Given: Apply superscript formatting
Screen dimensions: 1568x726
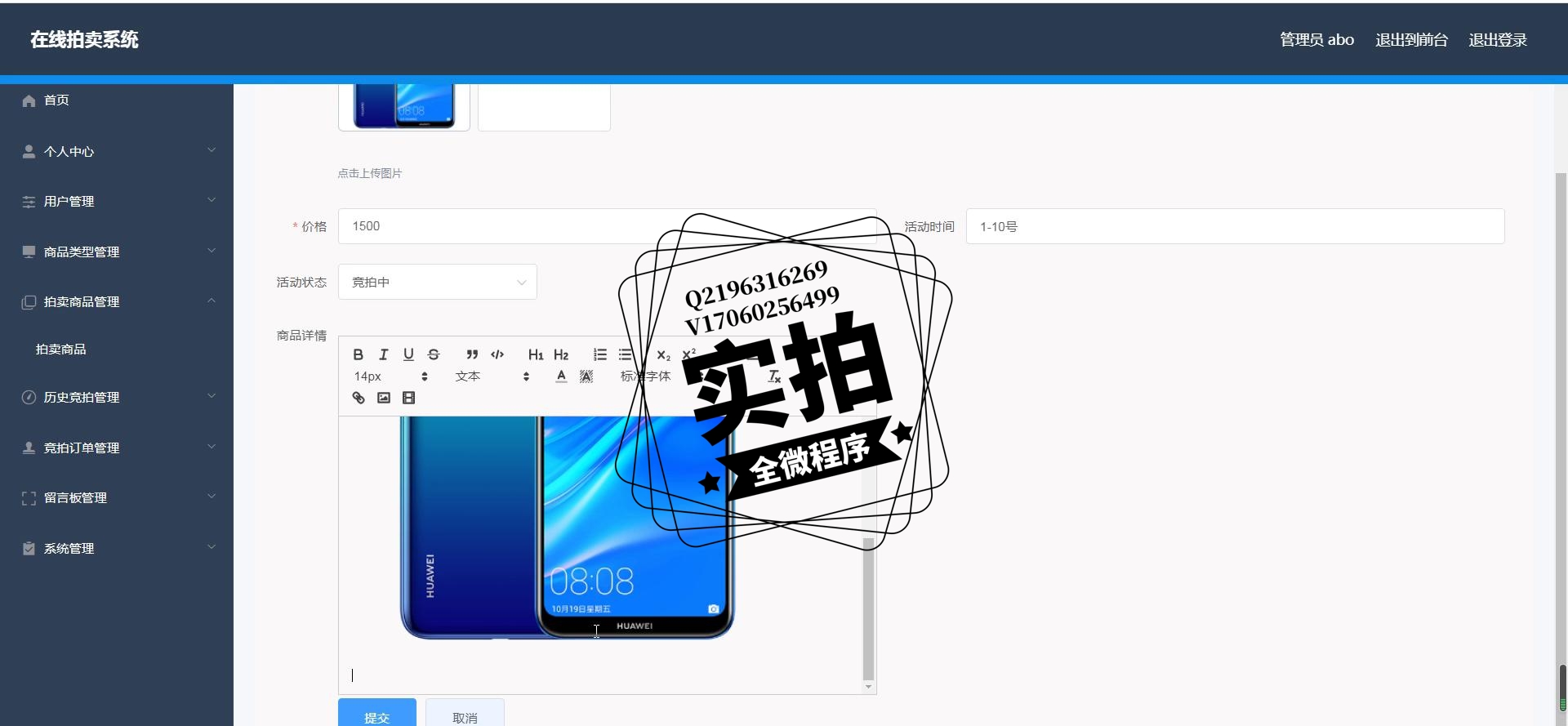Looking at the screenshot, I should pyautogui.click(x=688, y=354).
